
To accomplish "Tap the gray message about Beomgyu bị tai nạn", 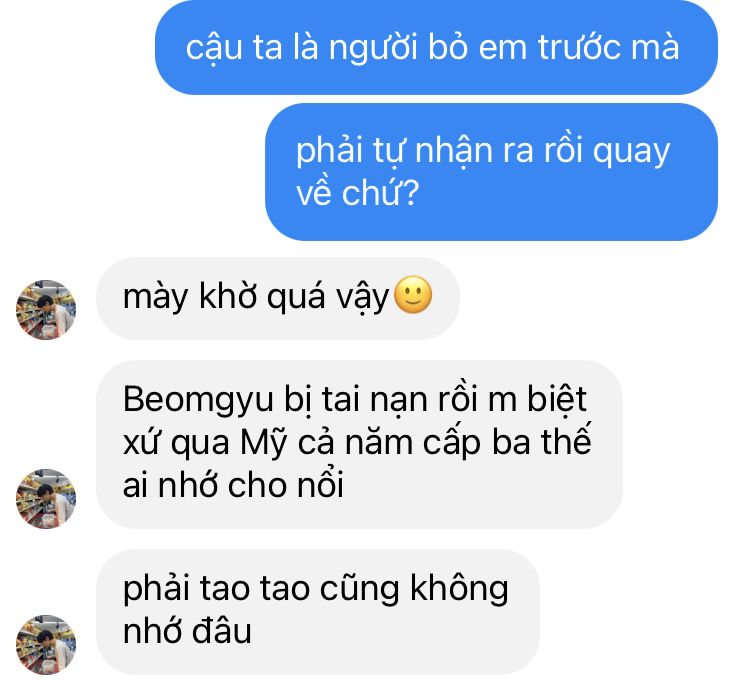I will pos(359,444).
